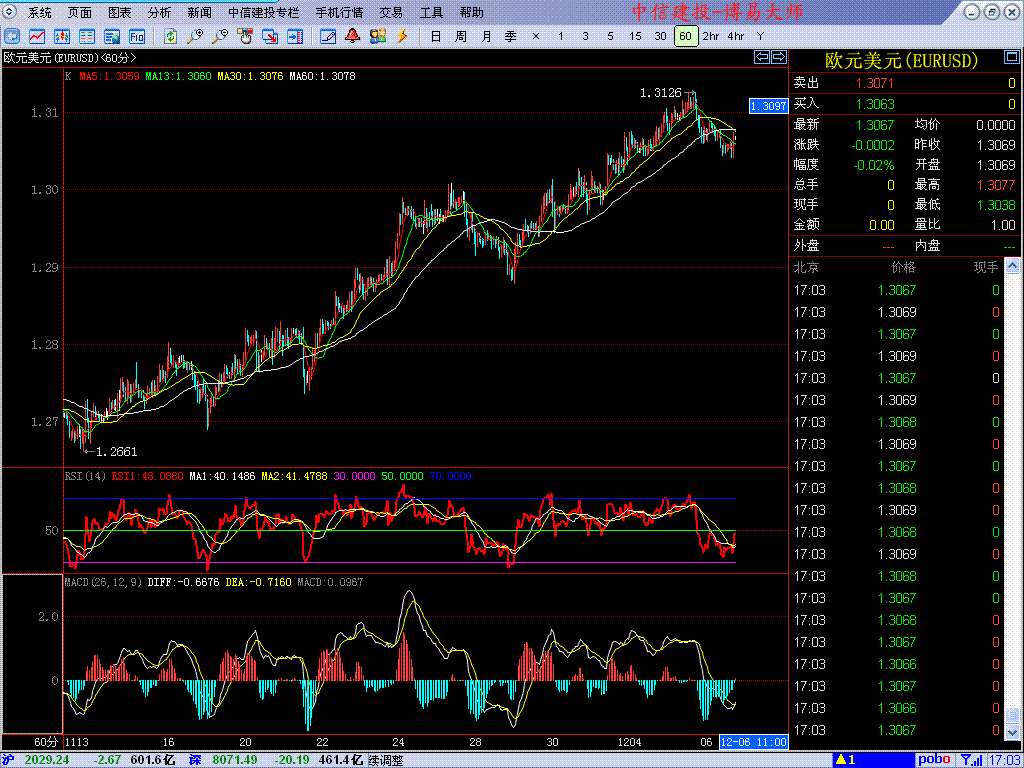
Task: Select the 15 minute period
Action: [x=635, y=37]
